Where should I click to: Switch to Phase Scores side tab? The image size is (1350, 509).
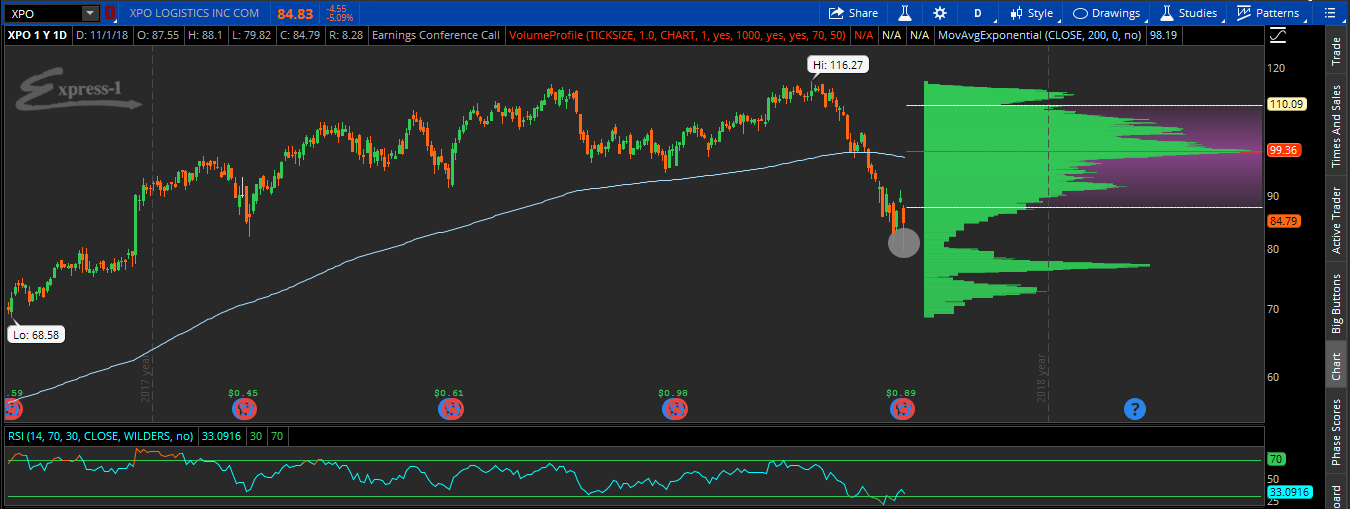click(1335, 432)
